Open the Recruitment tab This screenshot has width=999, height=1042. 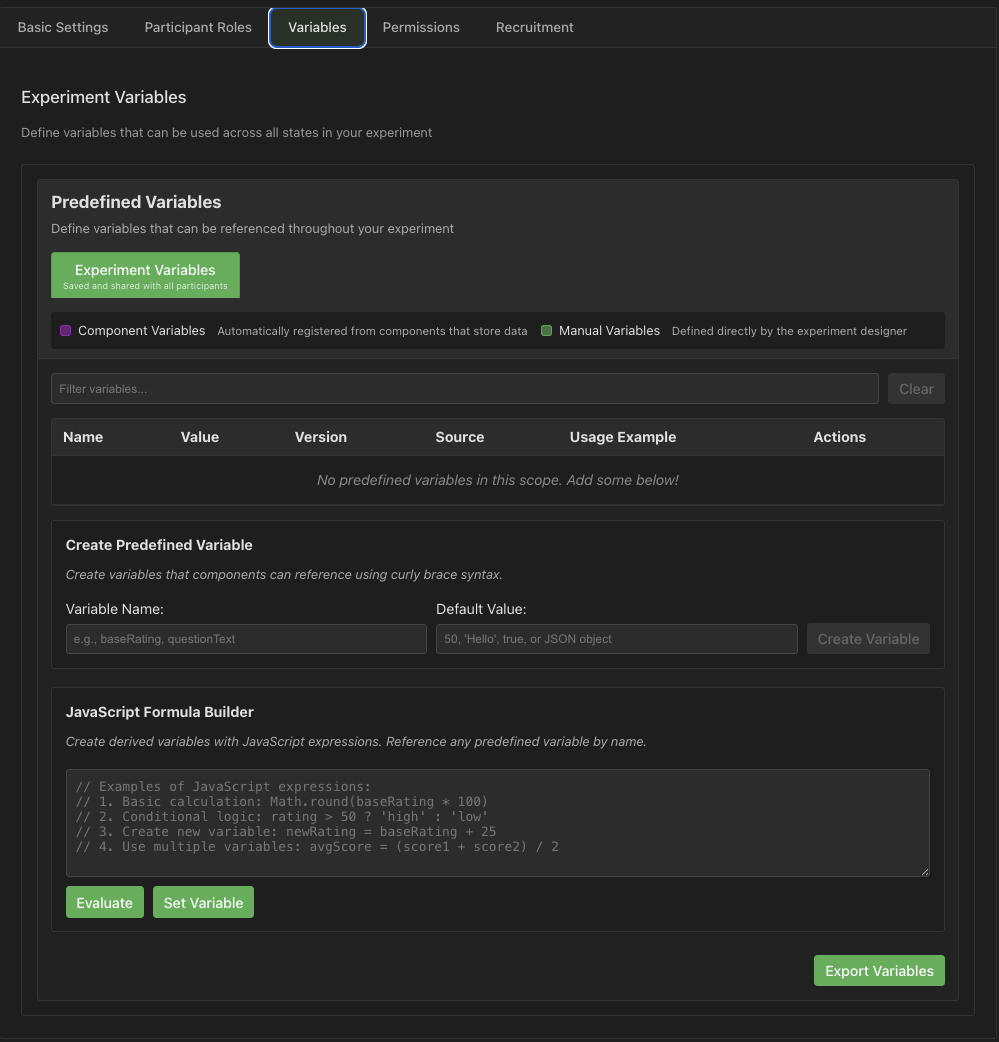534,27
